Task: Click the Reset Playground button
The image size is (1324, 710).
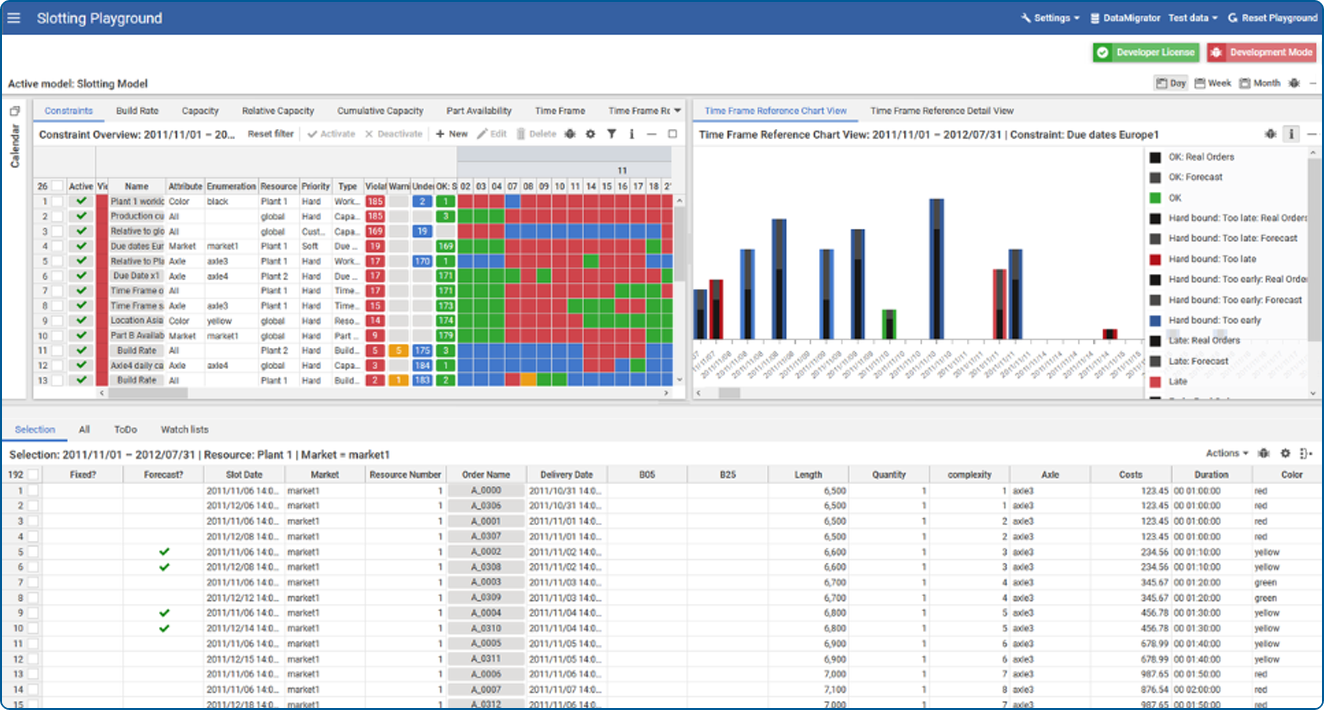Action: pos(1273,18)
